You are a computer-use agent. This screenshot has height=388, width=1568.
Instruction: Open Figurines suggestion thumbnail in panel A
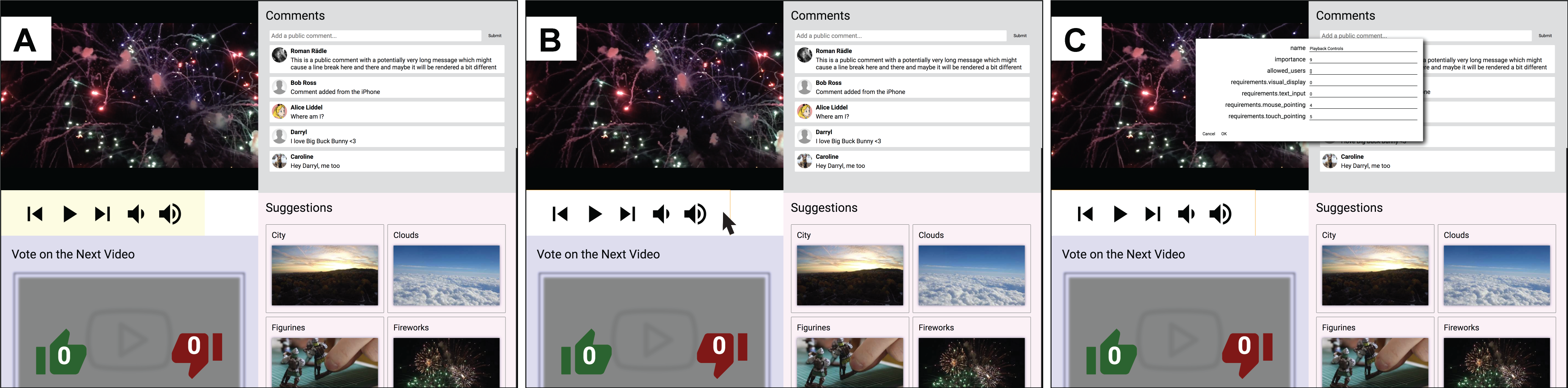tap(325, 362)
